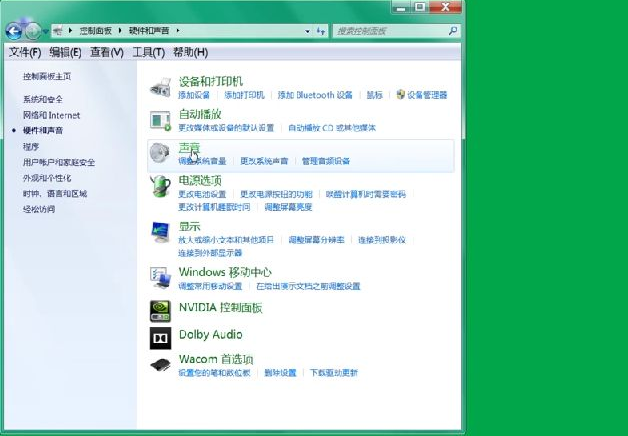Click 更改媒体或设备的默认设置 link
The height and width of the screenshot is (436, 628).
[226, 128]
